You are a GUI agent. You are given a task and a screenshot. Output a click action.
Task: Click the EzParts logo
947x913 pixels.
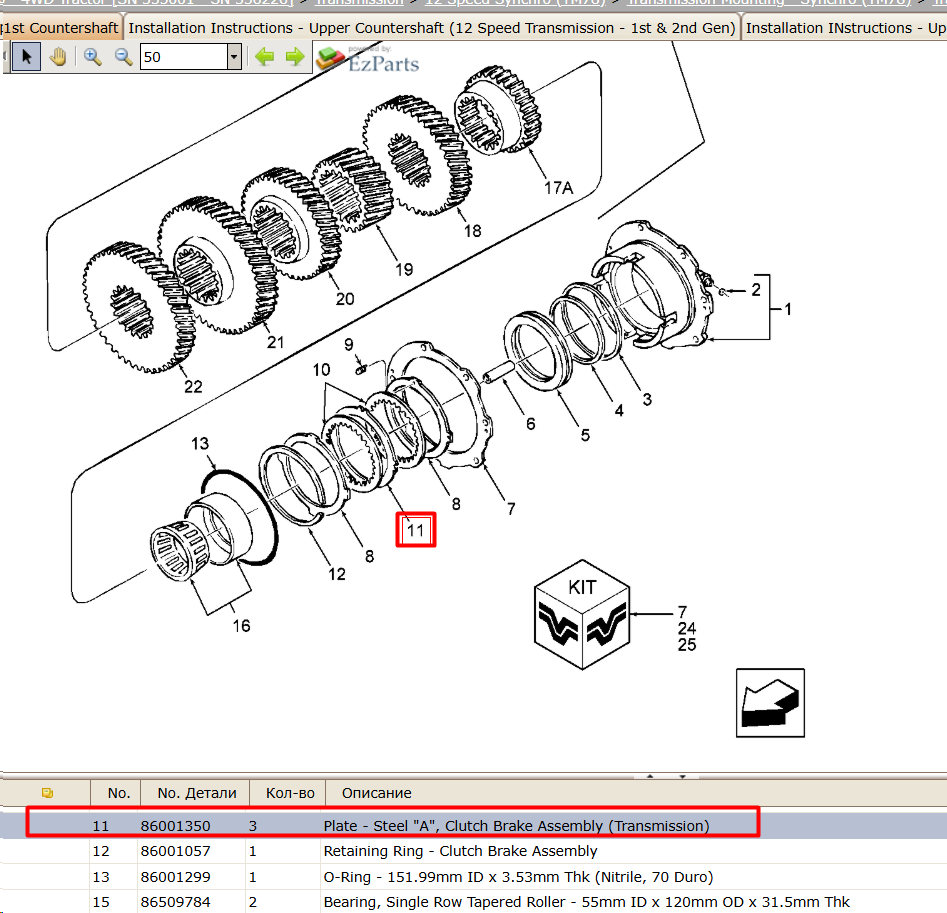[x=368, y=59]
